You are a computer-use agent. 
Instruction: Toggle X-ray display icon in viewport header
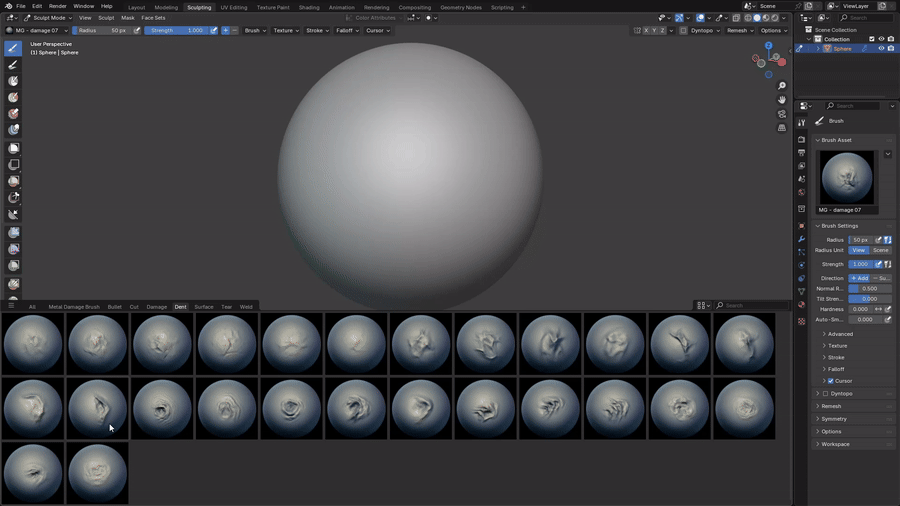tap(736, 18)
